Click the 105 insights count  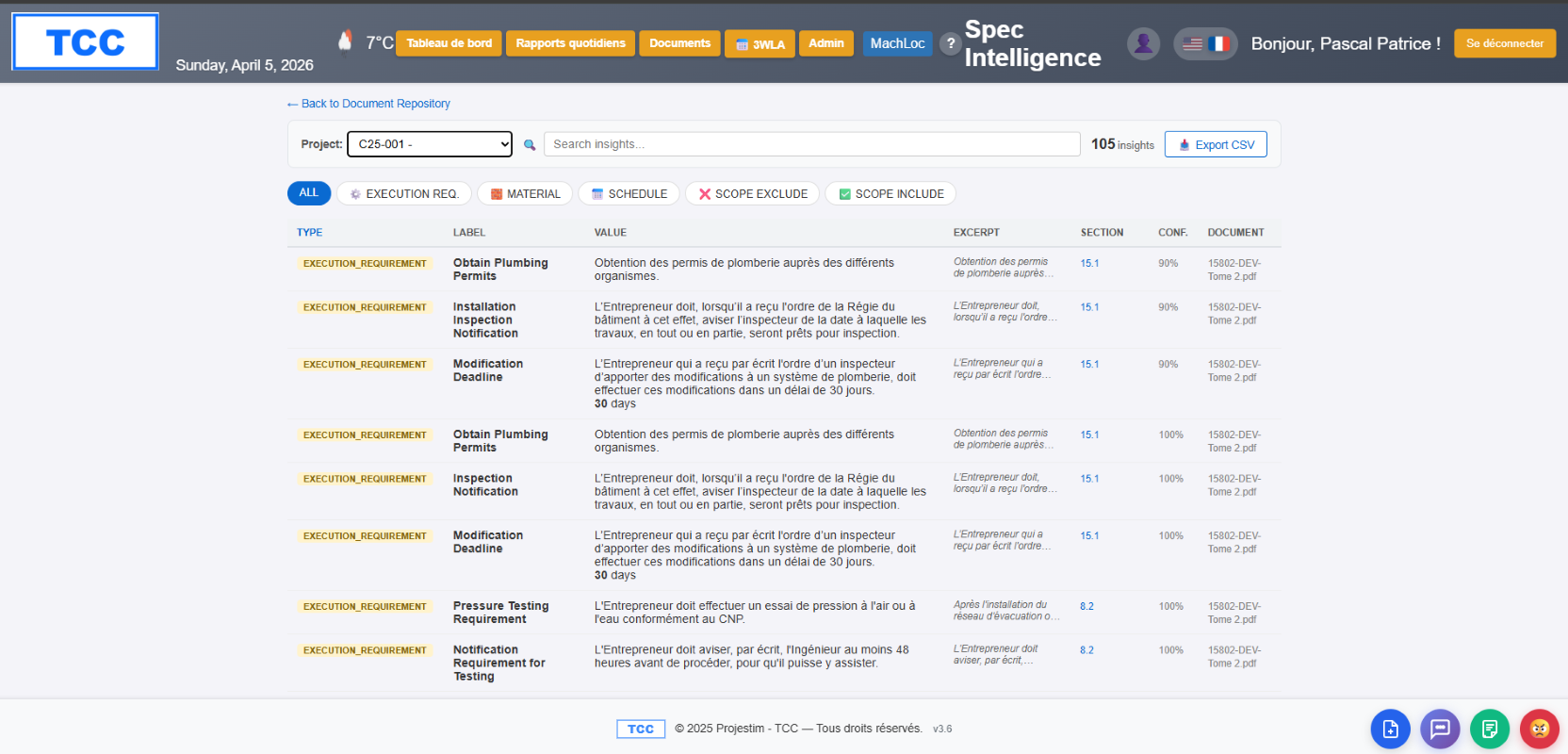[x=1122, y=144]
